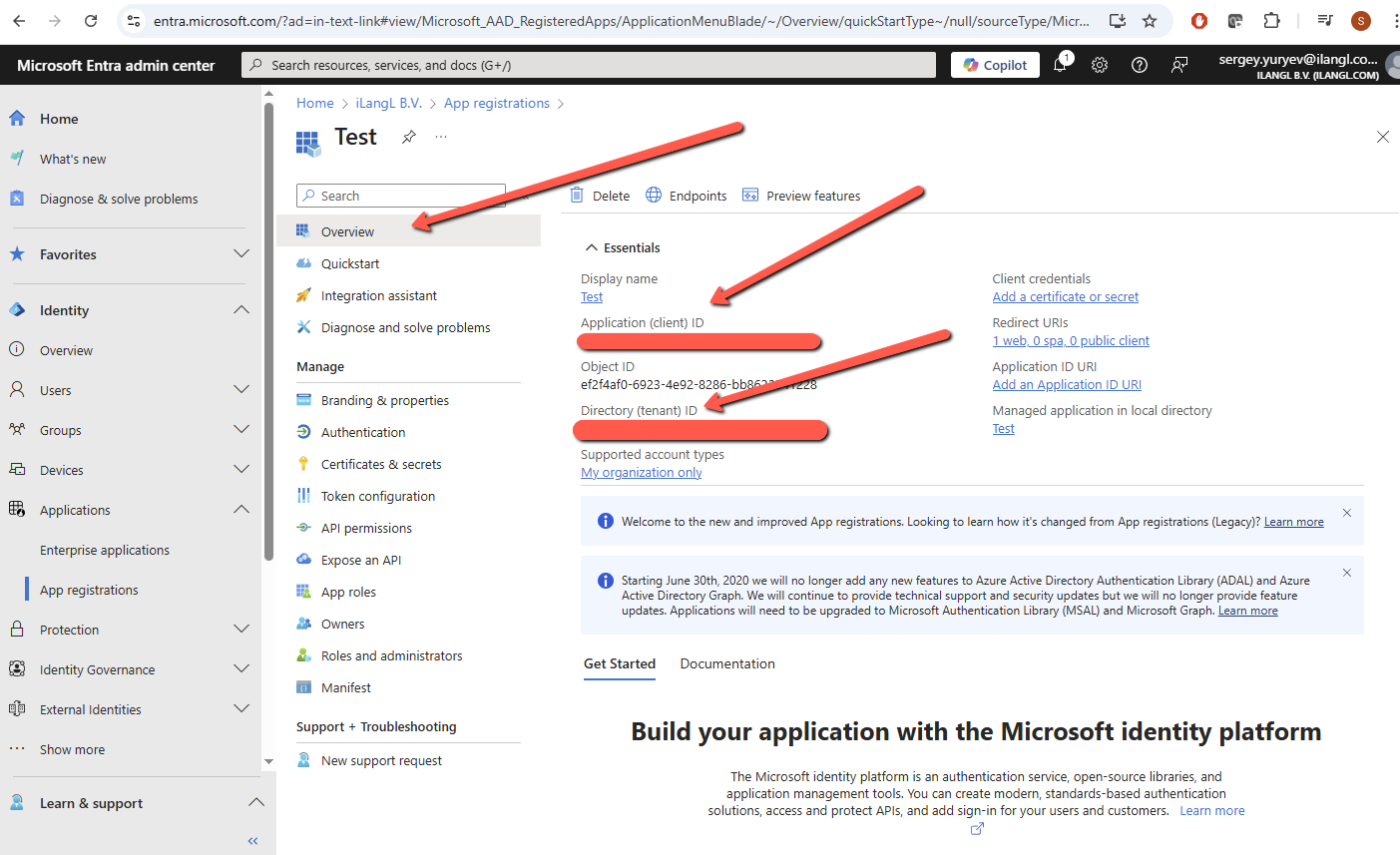This screenshot has height=855, width=1400.
Task: Open the feedback icon in header
Action: (x=1179, y=65)
